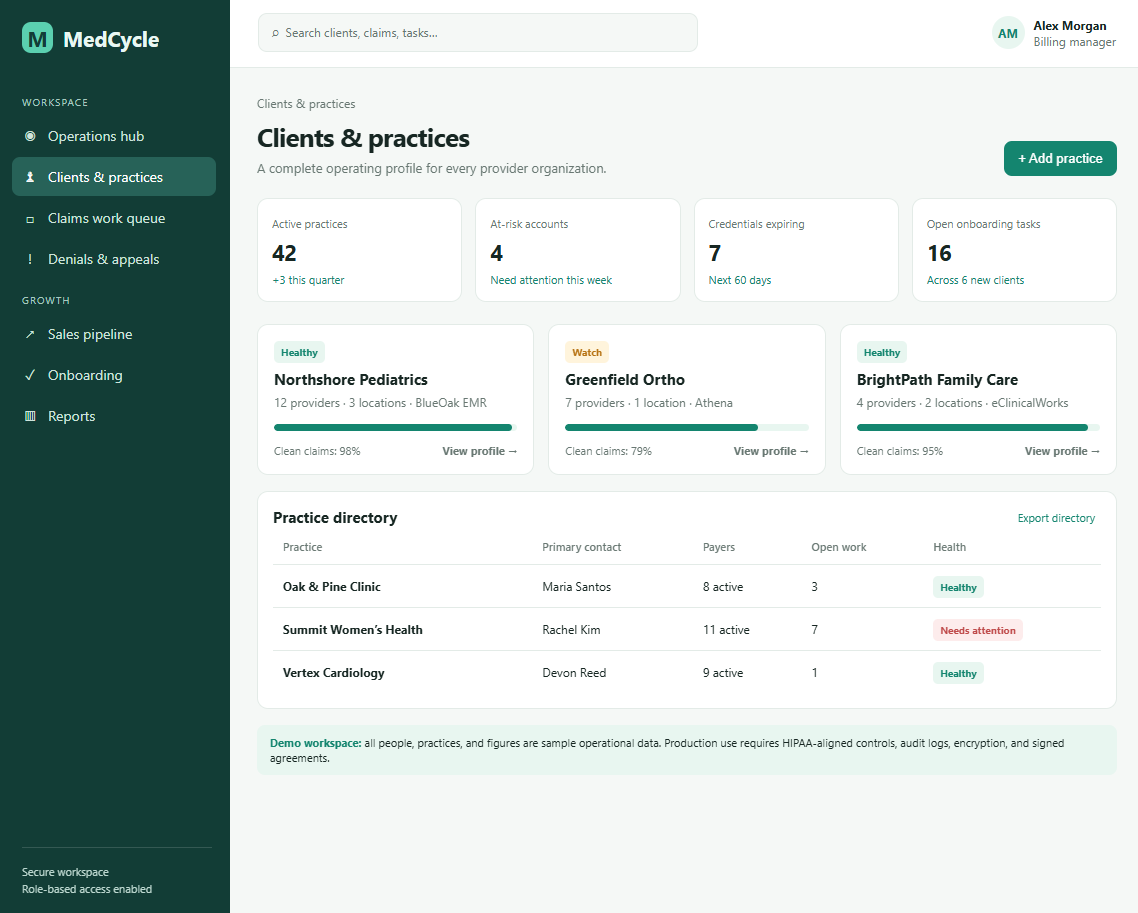Click the Clients & practices breadcrumb
1138x913 pixels.
pos(306,104)
